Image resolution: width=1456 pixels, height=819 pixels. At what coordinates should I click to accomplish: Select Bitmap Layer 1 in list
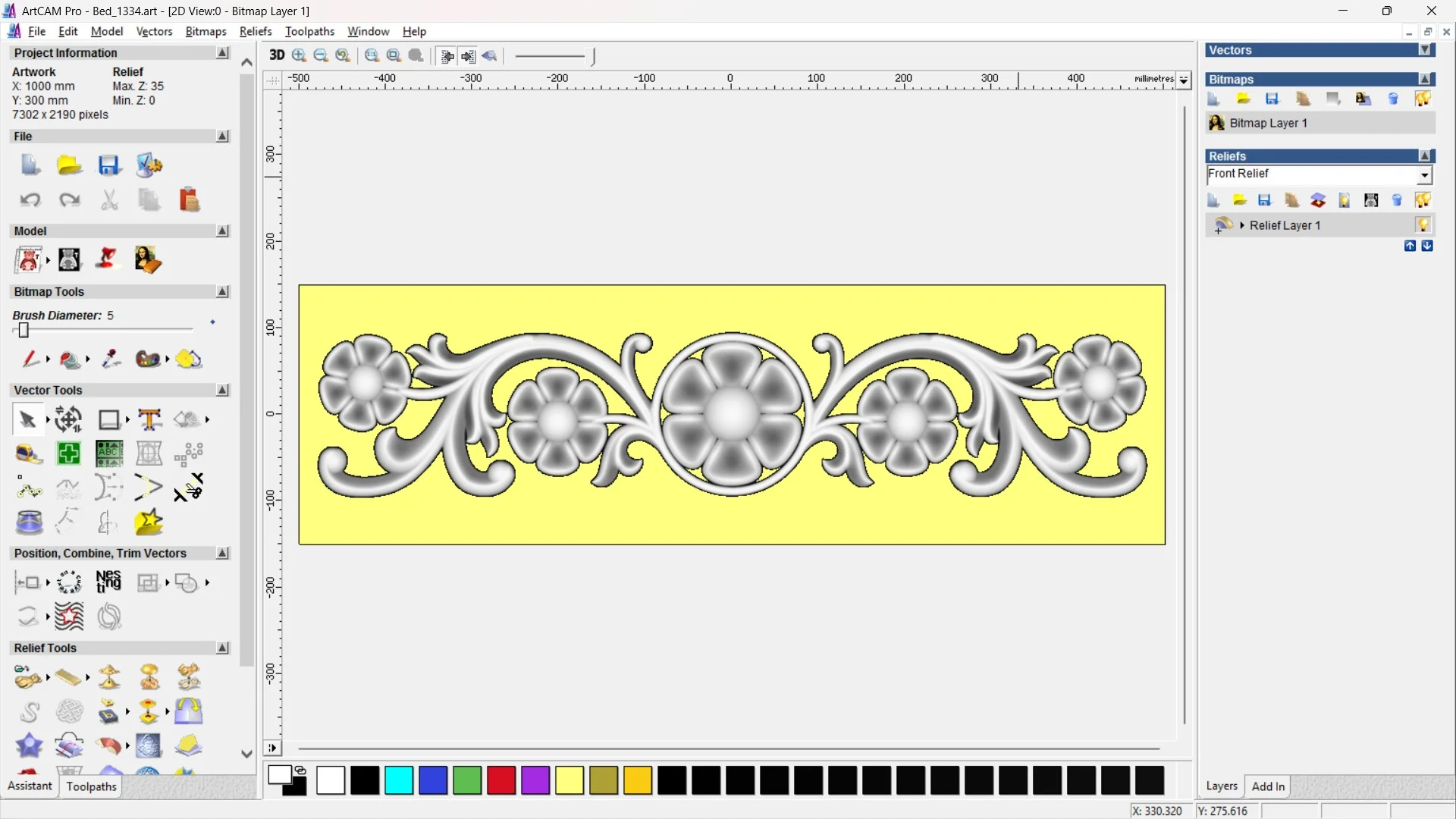[1268, 123]
